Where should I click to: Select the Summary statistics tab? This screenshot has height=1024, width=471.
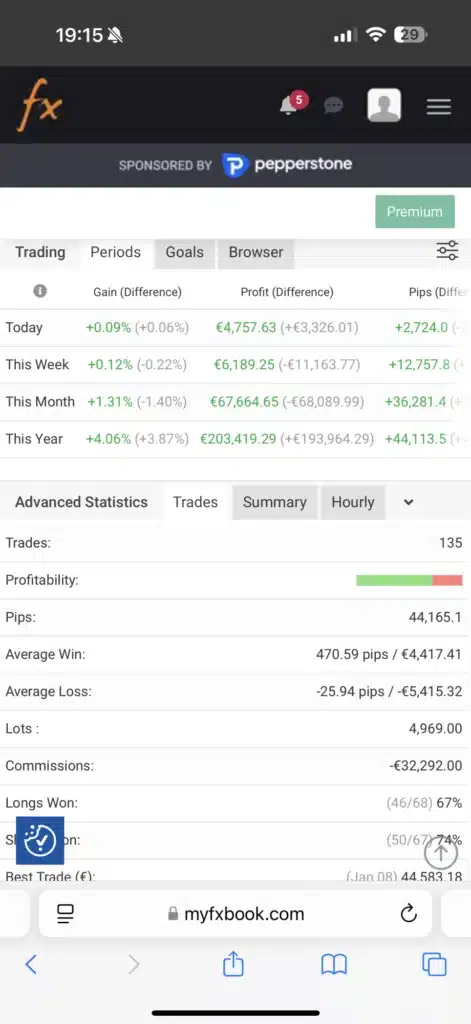[x=274, y=502]
